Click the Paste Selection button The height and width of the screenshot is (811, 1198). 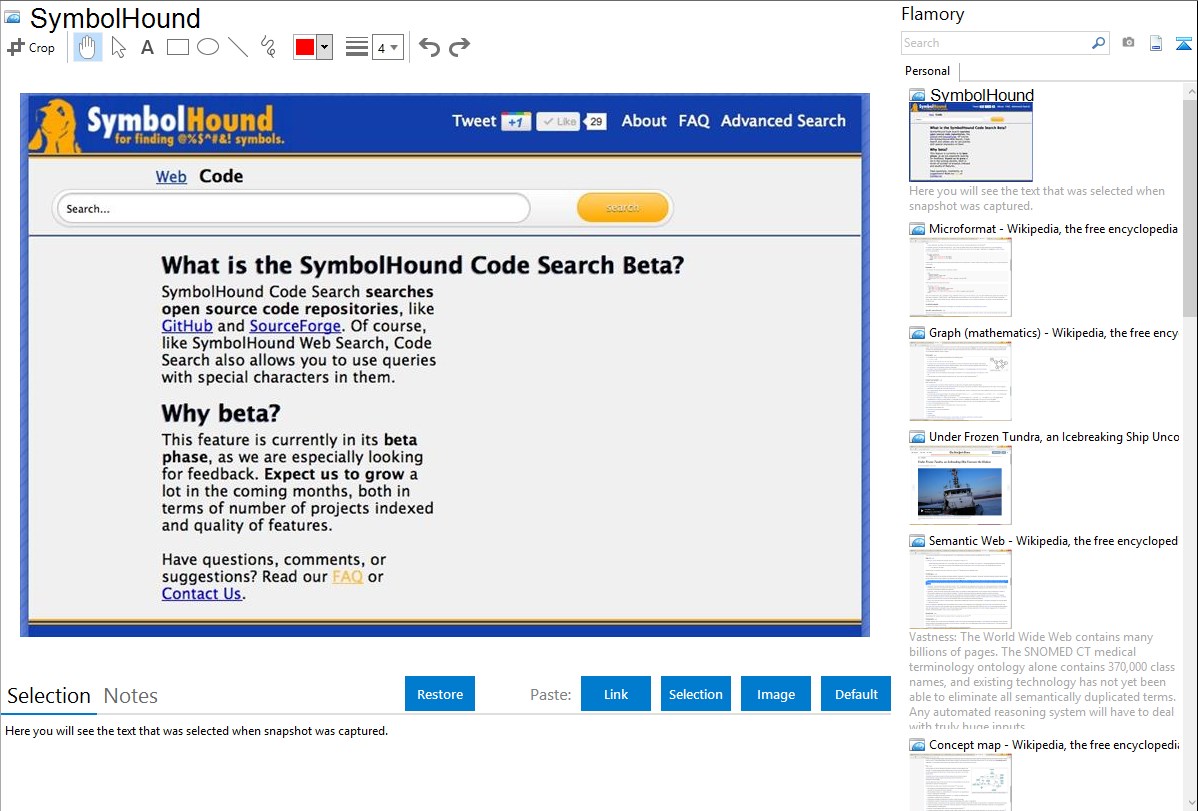pos(695,693)
